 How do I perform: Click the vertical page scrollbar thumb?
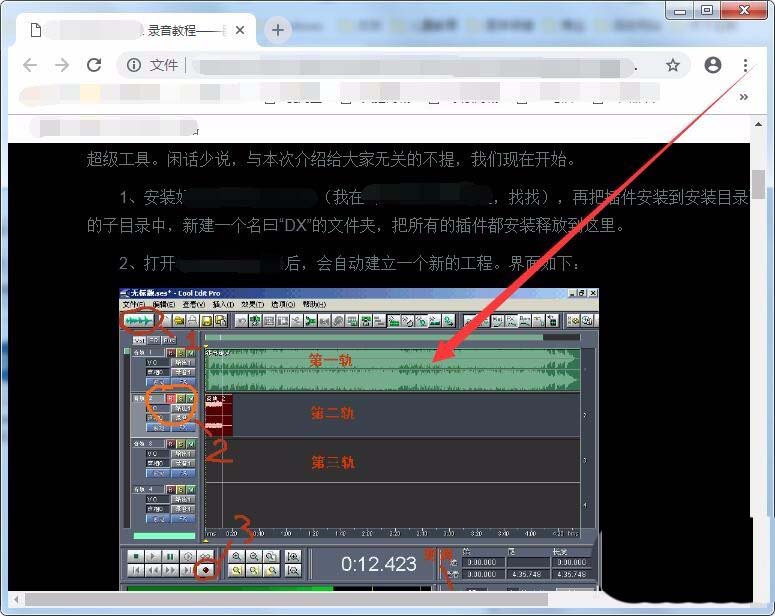click(759, 184)
